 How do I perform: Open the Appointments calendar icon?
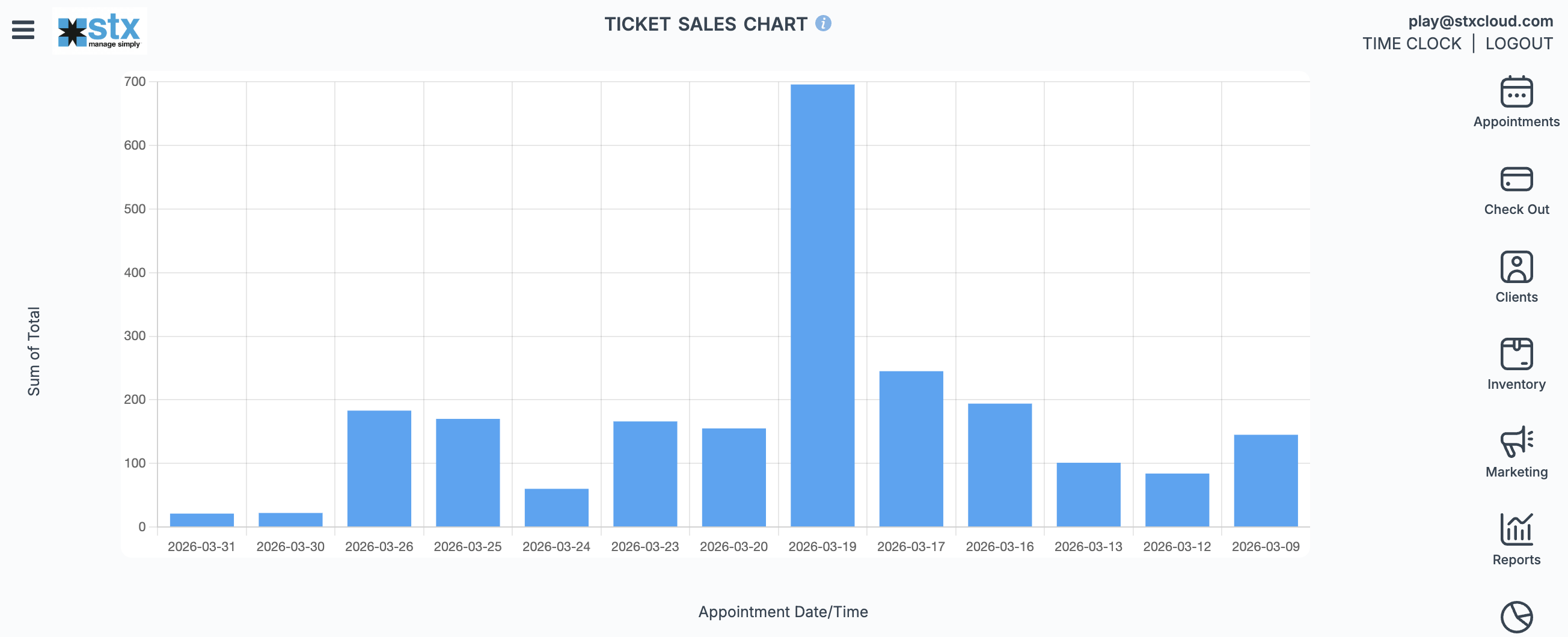1516,92
